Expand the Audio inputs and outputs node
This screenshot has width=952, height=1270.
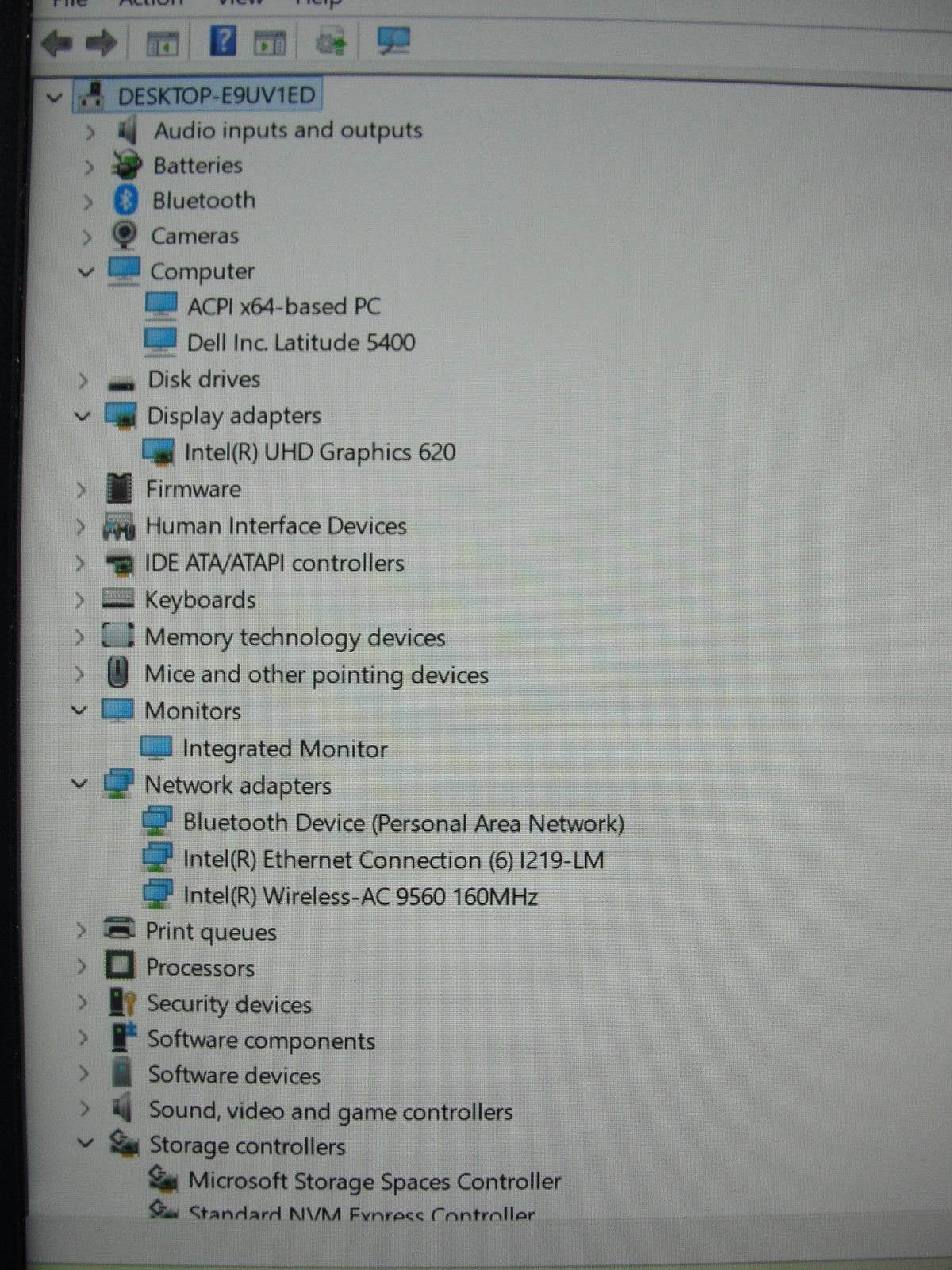(x=90, y=132)
